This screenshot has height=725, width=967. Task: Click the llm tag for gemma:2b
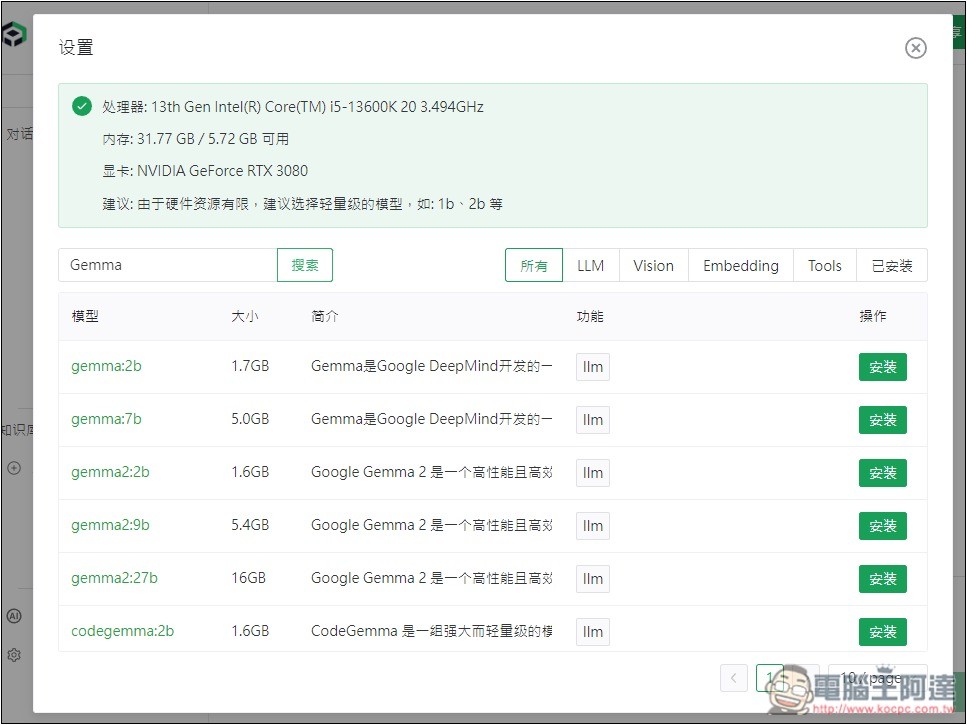(593, 367)
